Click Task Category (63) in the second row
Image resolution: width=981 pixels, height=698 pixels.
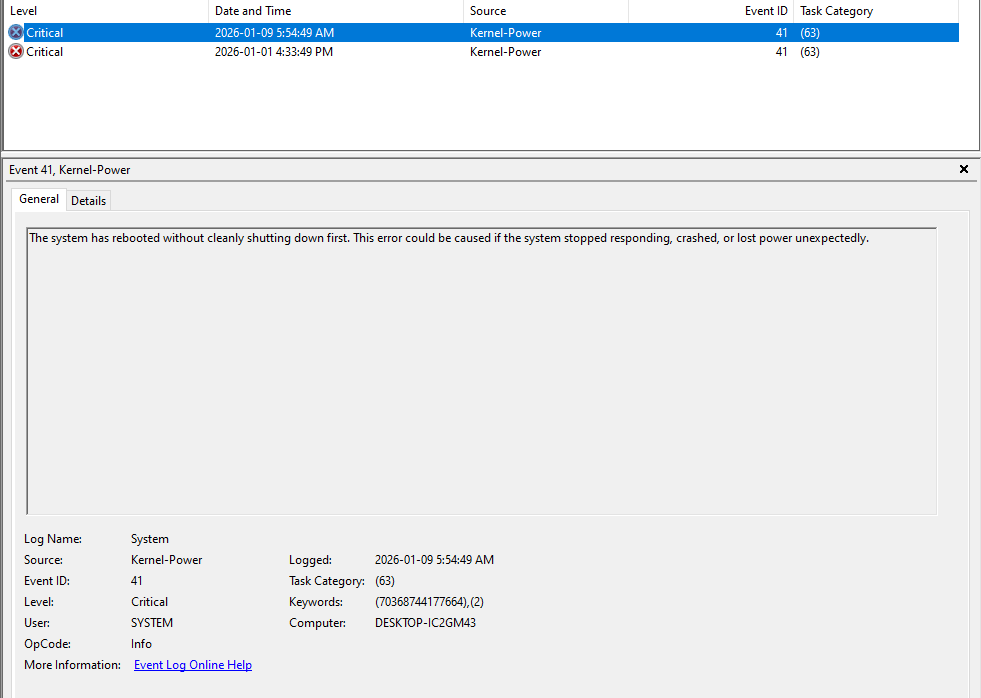tap(810, 52)
